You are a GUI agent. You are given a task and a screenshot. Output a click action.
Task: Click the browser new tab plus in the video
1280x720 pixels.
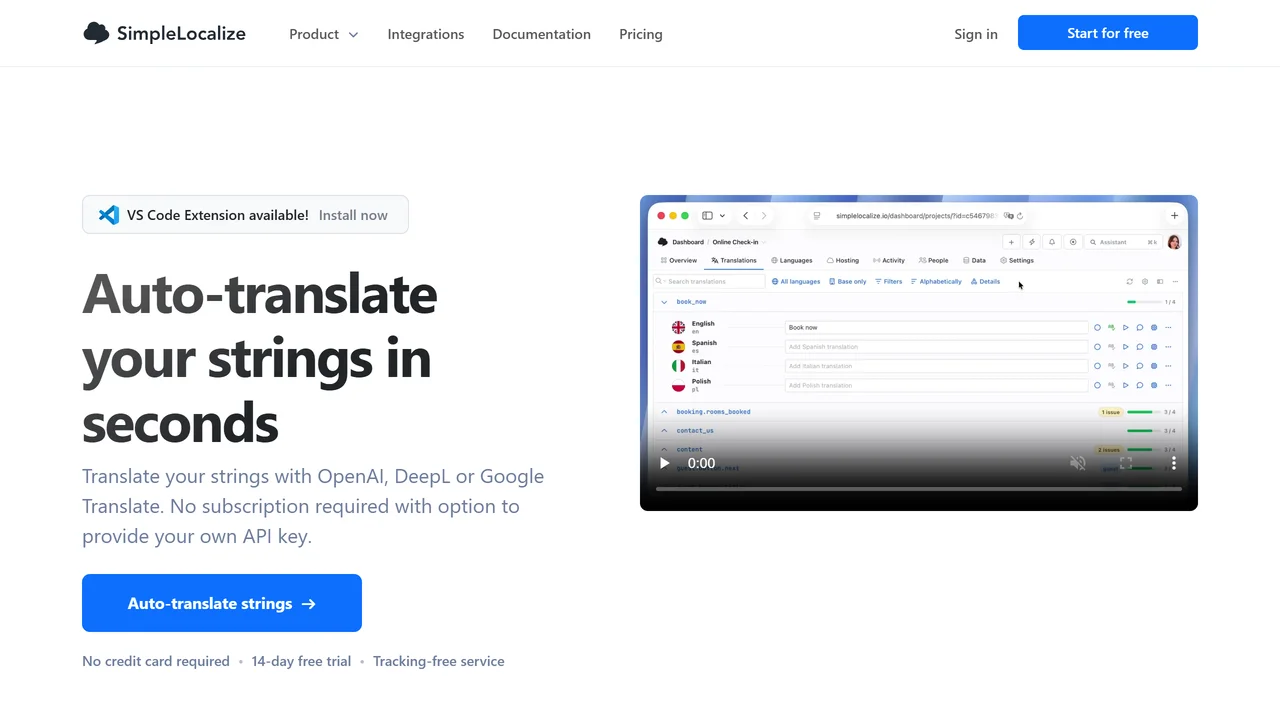point(1175,215)
